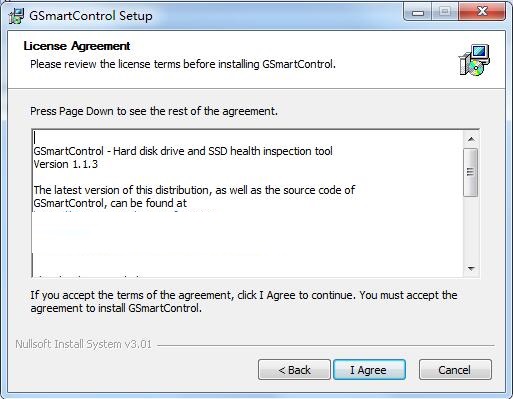The width and height of the screenshot is (513, 399).
Task: Click the GSmartControl Setup title bar icon
Action: tap(16, 16)
